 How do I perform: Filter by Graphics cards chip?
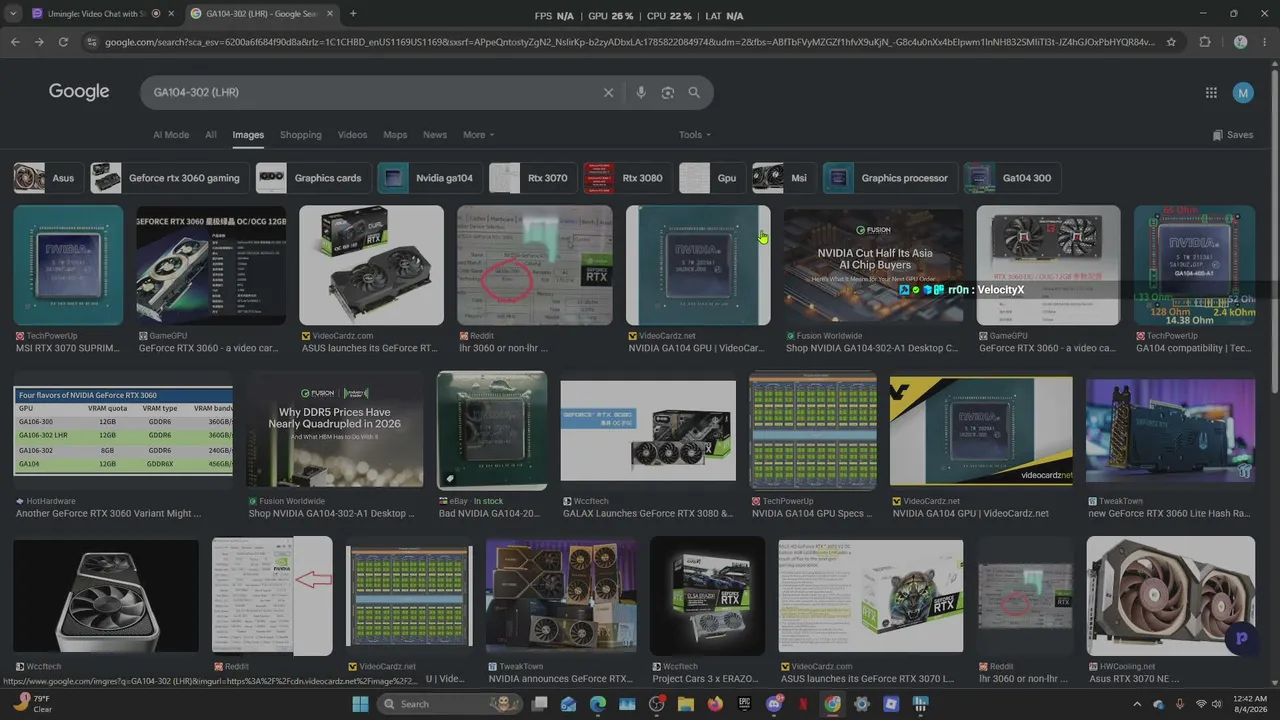(x=313, y=178)
